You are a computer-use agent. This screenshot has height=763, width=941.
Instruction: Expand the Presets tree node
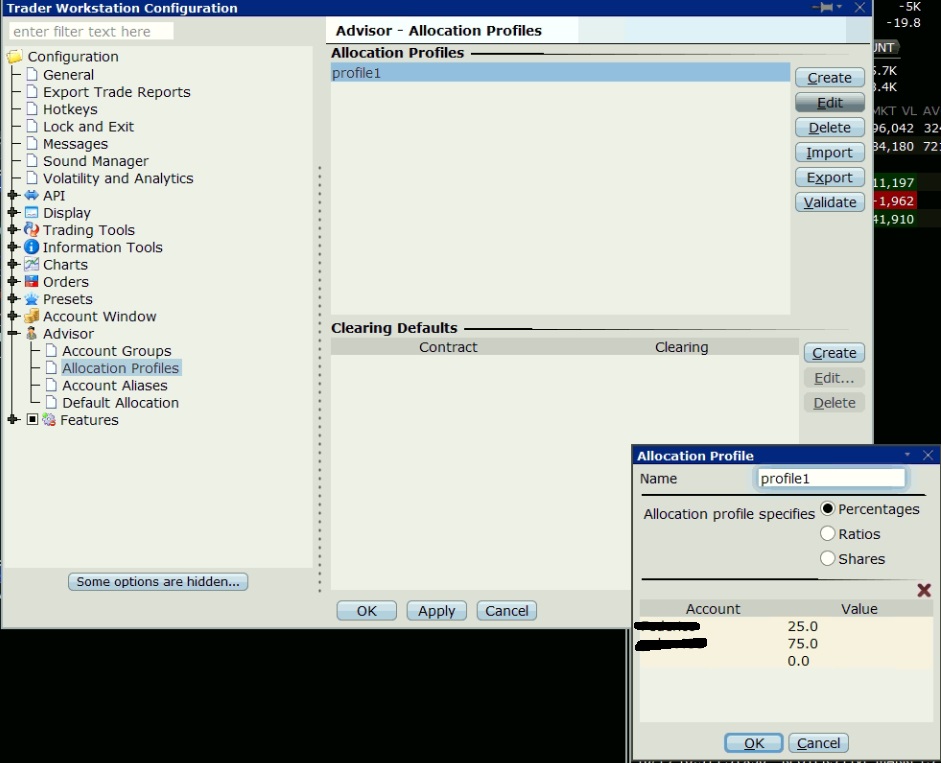[13, 298]
